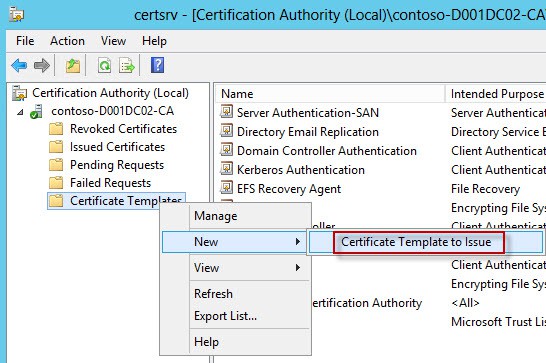Select the Server Authentication-SAN row name
Screen dimensions: 546x363
pos(308,113)
